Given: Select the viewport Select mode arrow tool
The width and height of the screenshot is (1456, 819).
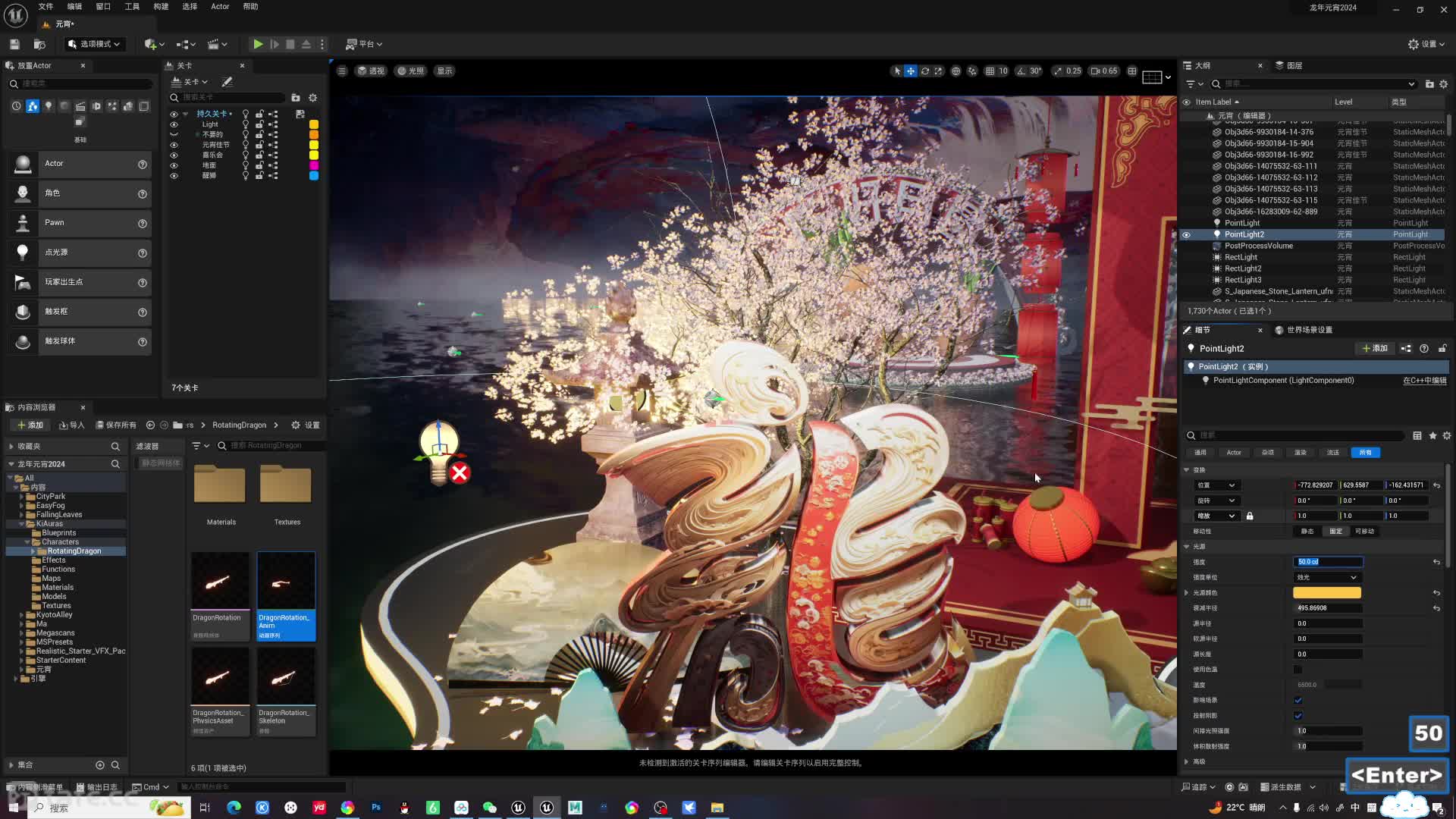Looking at the screenshot, I should pos(897,71).
